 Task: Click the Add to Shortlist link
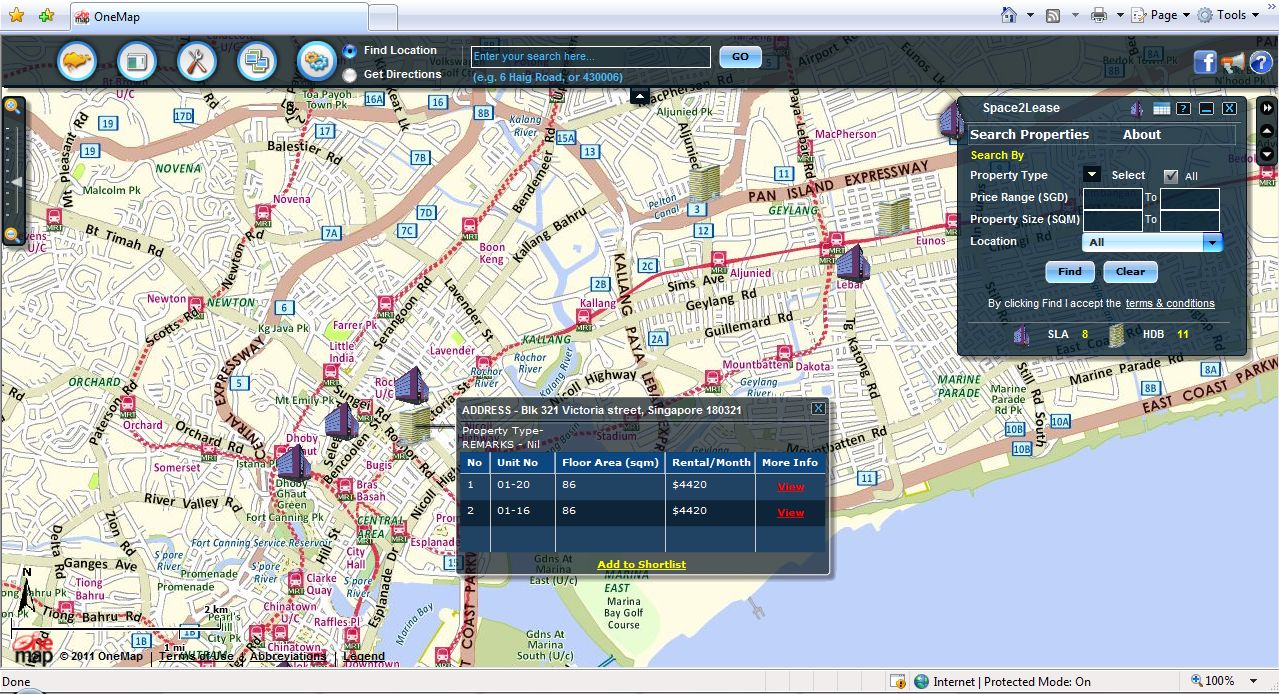(642, 565)
